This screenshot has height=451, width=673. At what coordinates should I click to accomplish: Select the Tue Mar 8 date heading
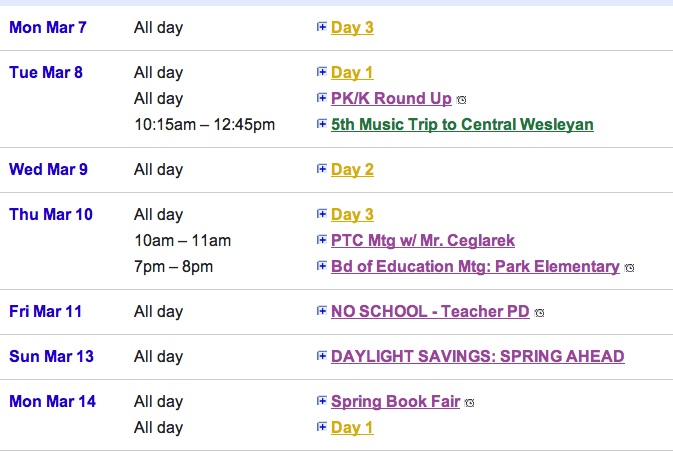46,72
